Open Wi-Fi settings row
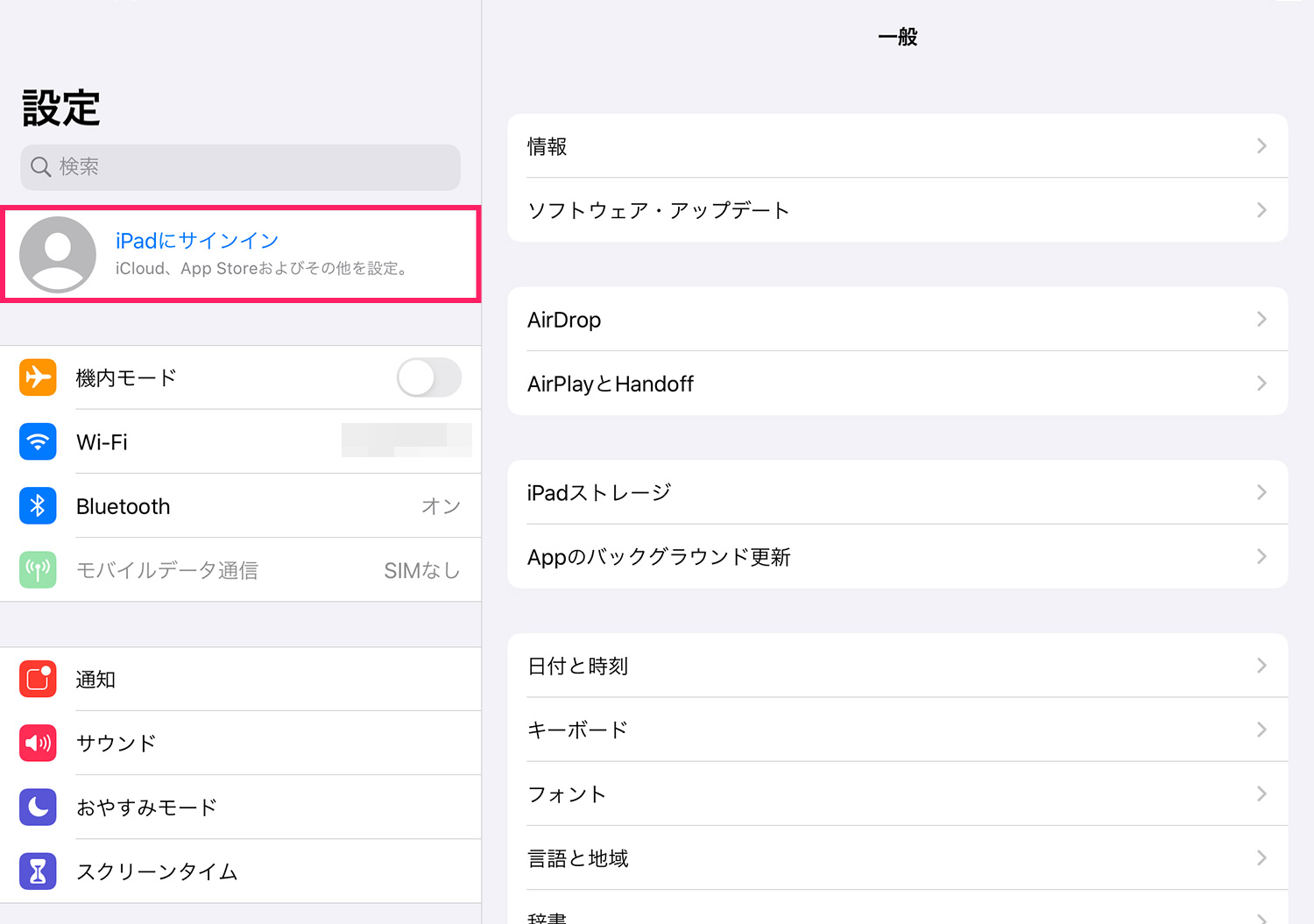Viewport: 1314px width, 924px height. [x=241, y=441]
